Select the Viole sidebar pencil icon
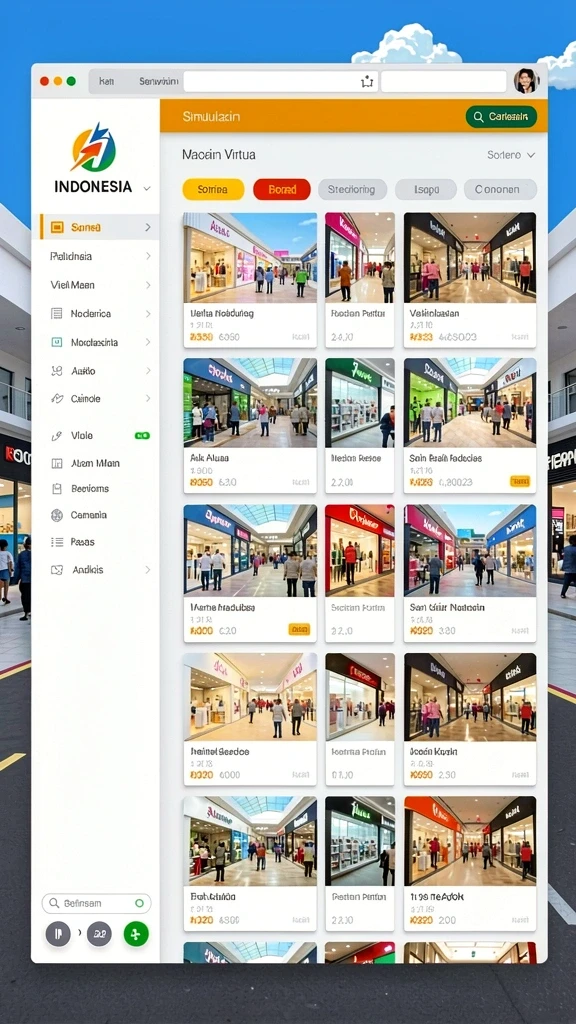Viewport: 576px width, 1024px height. 57,436
